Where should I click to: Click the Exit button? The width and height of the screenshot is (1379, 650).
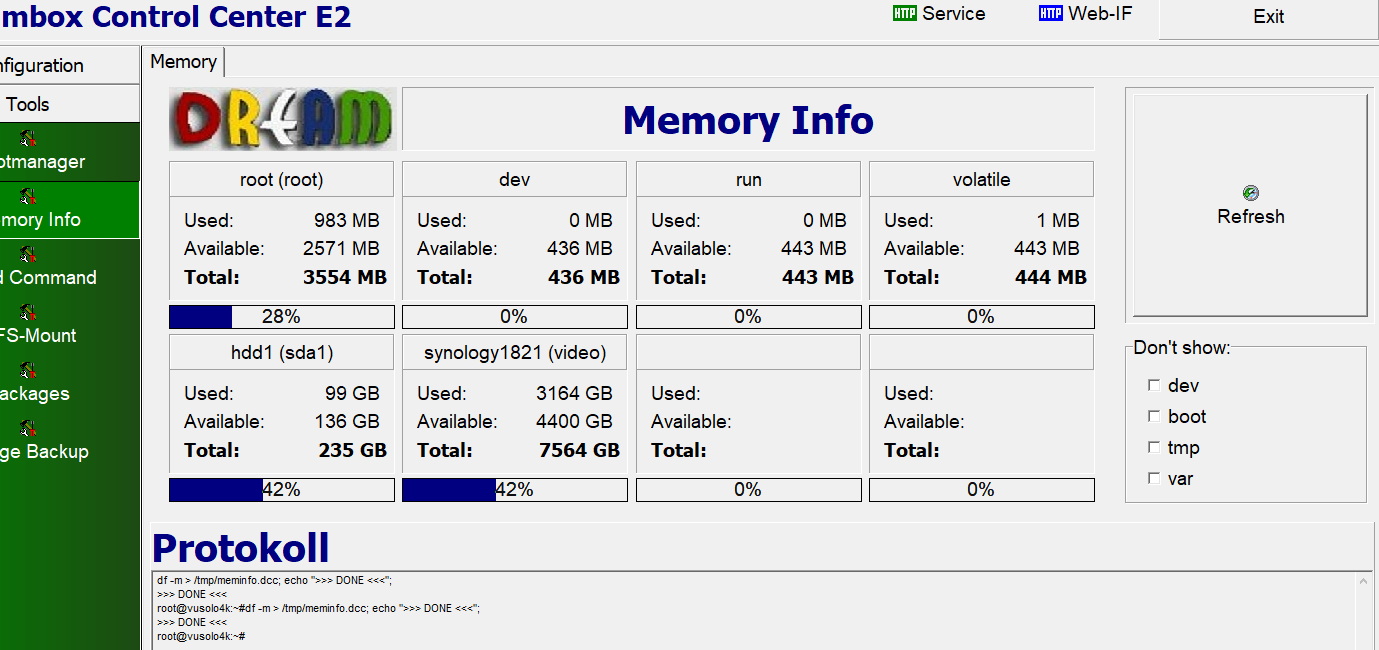[x=1268, y=17]
